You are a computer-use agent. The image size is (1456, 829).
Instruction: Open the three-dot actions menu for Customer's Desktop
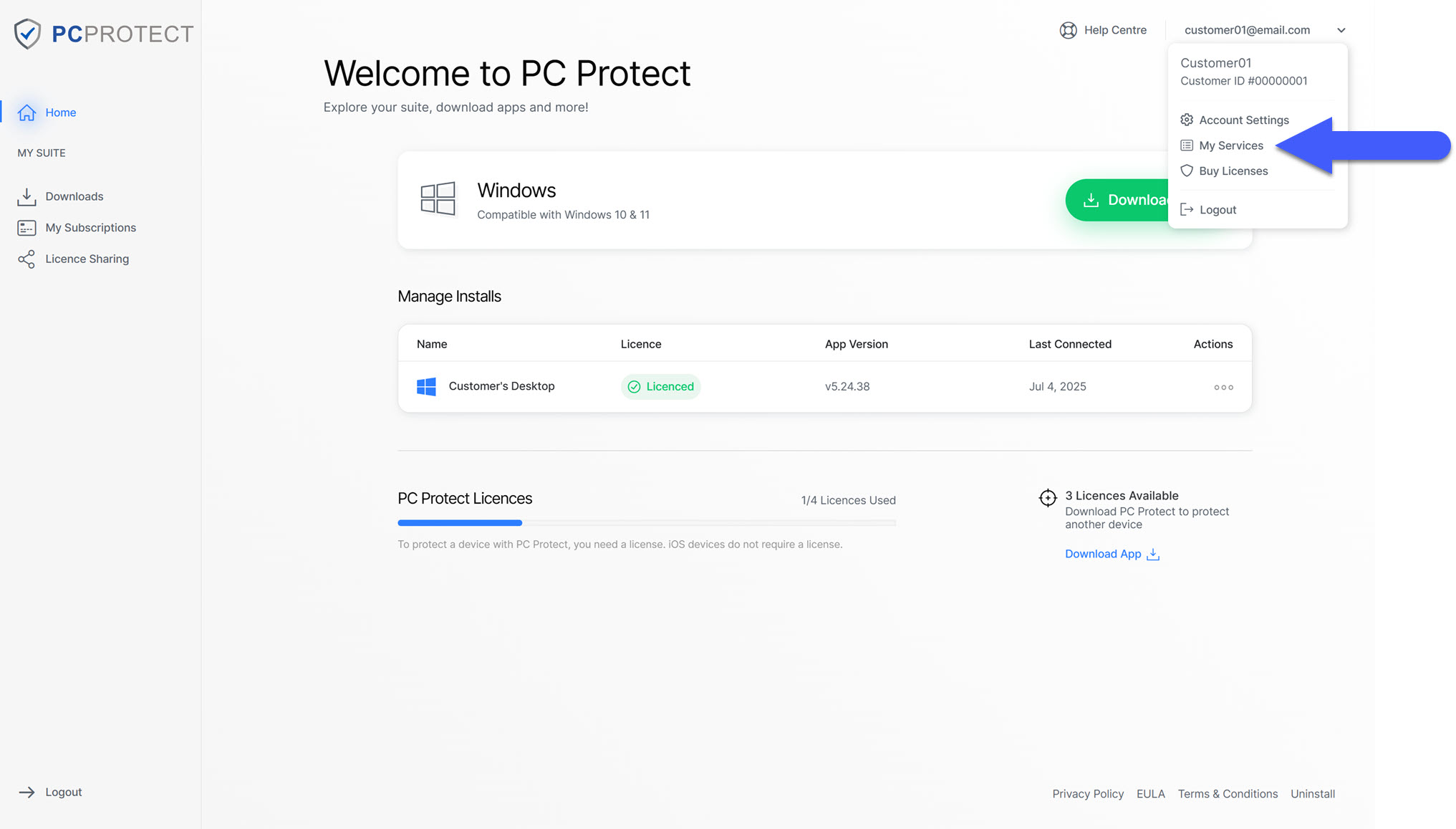click(1223, 387)
